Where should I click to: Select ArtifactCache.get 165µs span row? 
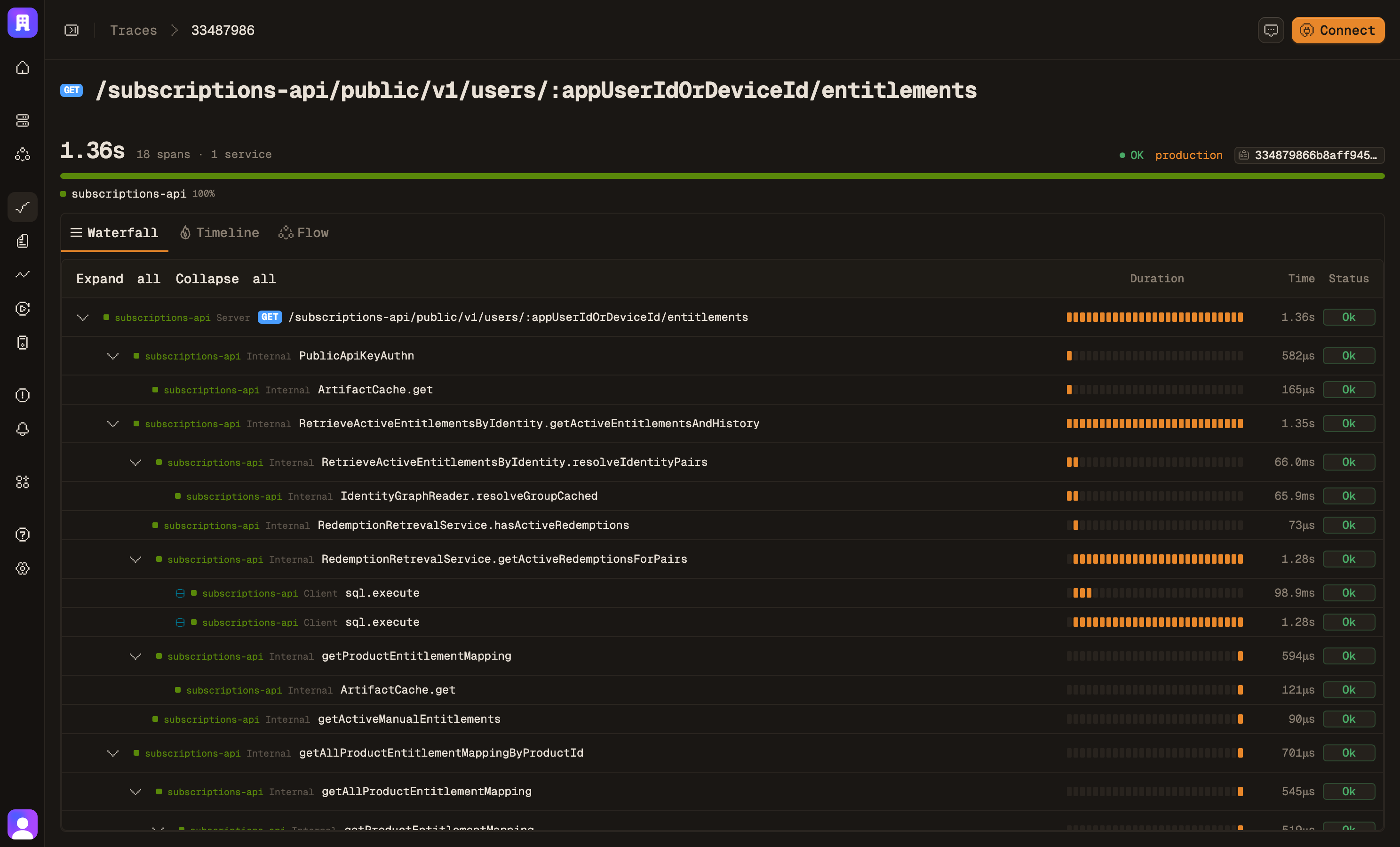(x=722, y=390)
